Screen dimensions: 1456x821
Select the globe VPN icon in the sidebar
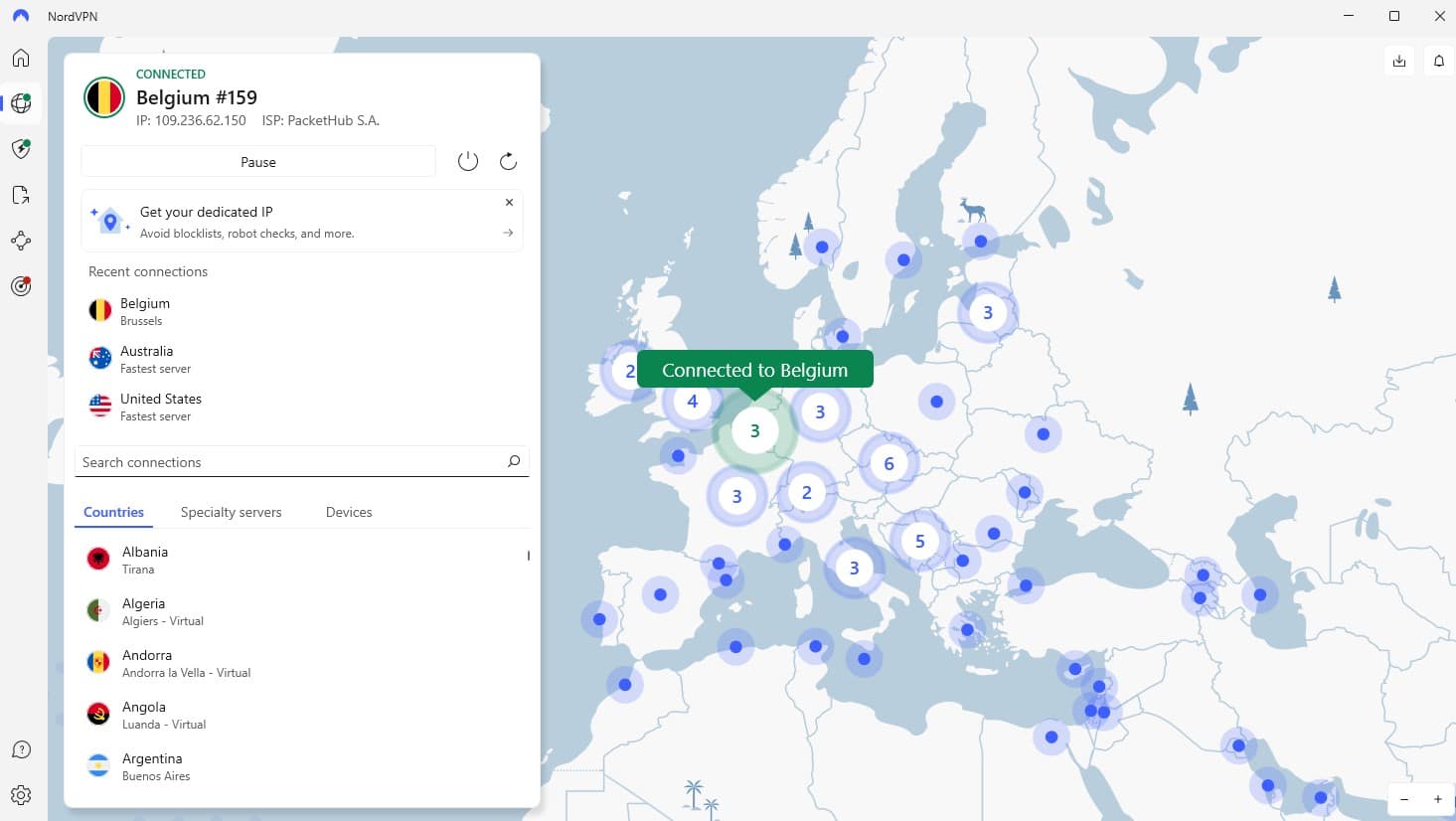point(21,103)
